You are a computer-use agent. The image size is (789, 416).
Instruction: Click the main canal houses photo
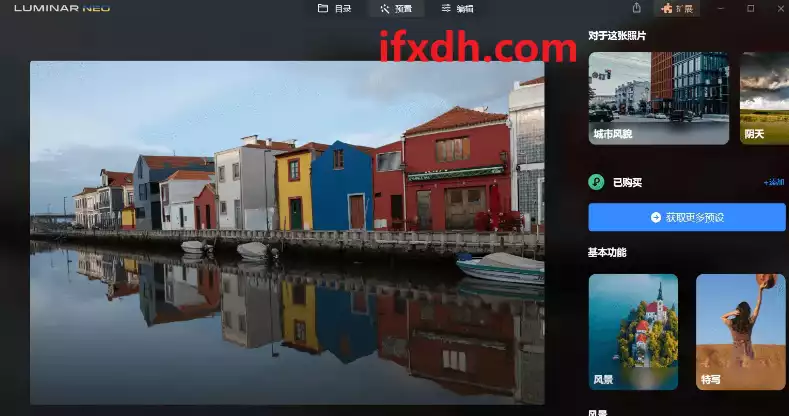(x=287, y=232)
